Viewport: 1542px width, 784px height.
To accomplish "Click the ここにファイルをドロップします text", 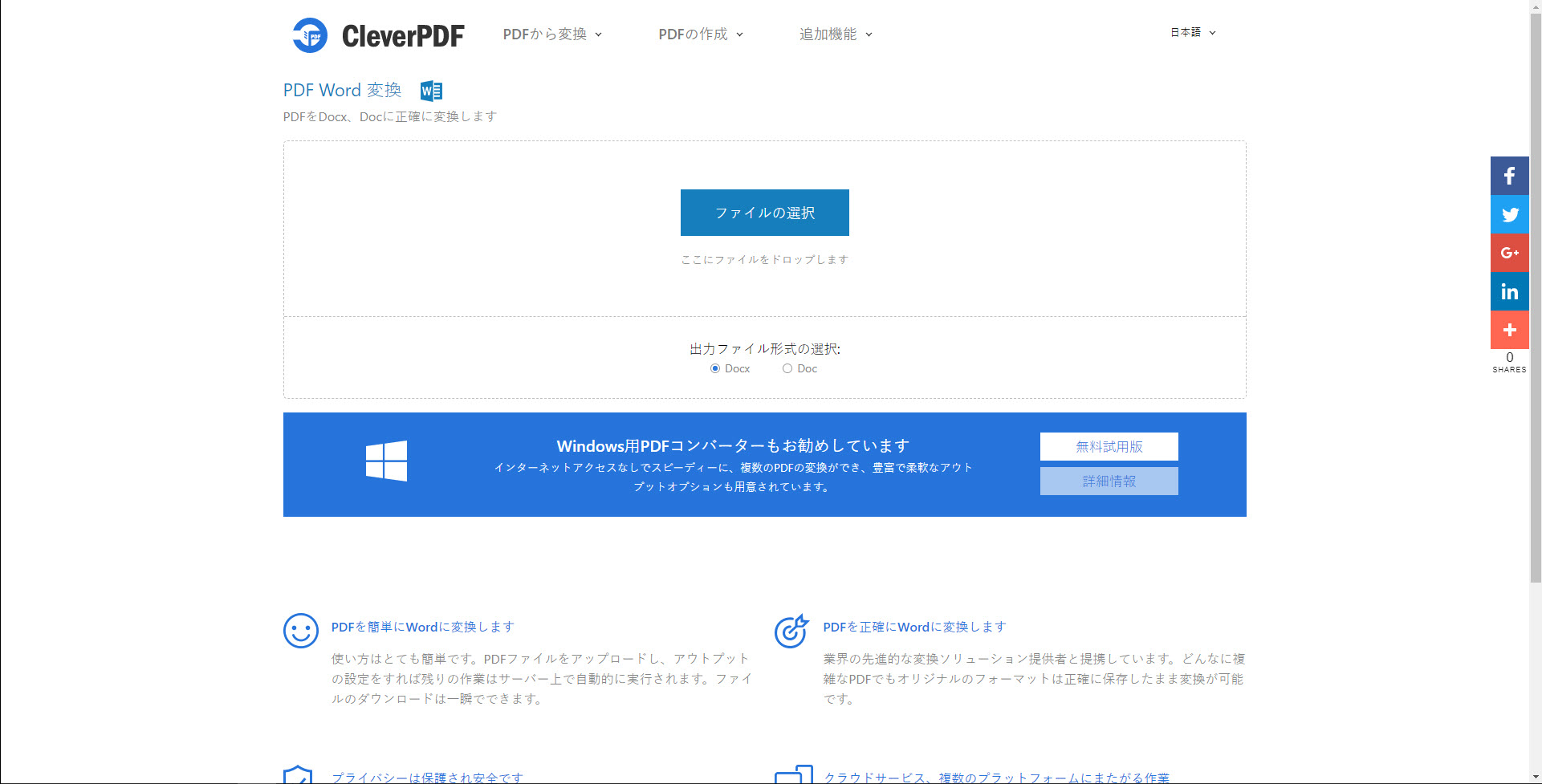I will point(765,259).
